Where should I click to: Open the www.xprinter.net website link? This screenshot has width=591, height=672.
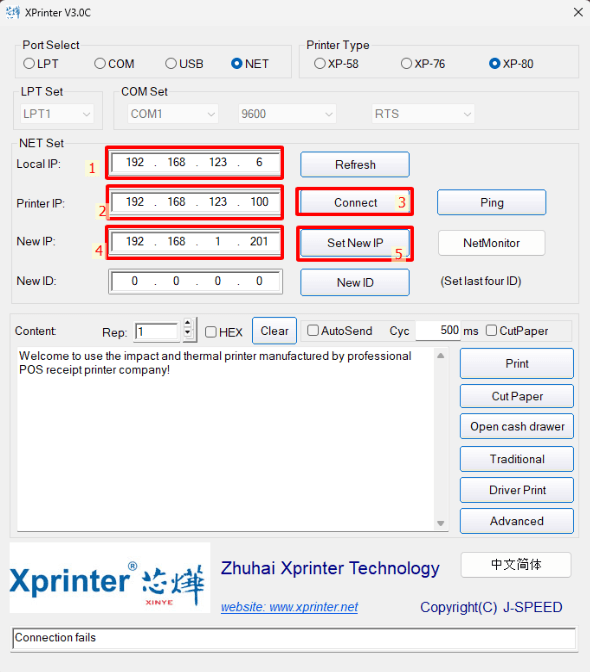click(290, 607)
